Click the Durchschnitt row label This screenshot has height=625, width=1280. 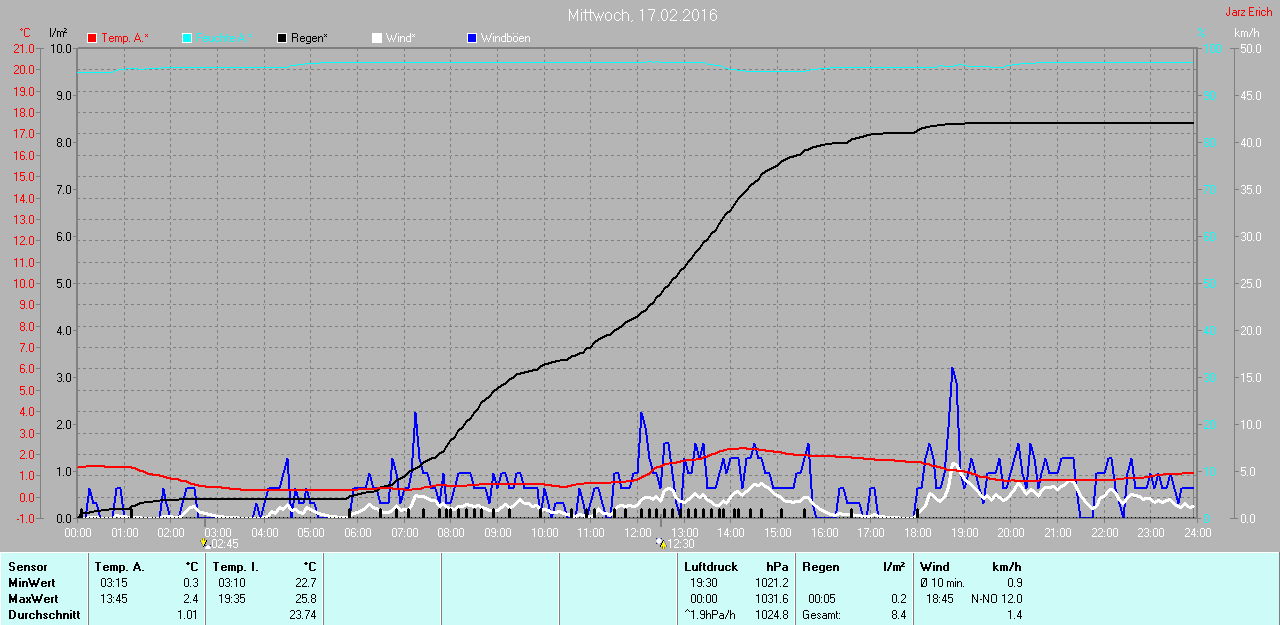click(x=43, y=615)
